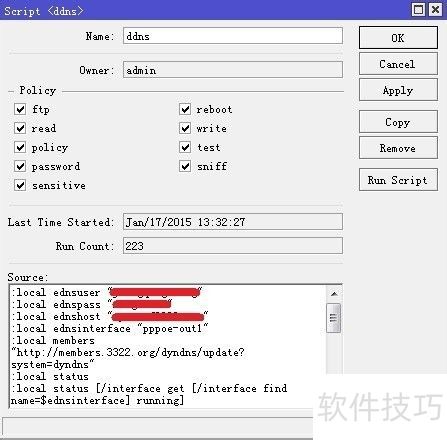Click the maximize window icon
Viewport: 447px width, 440px height.
click(x=418, y=9)
